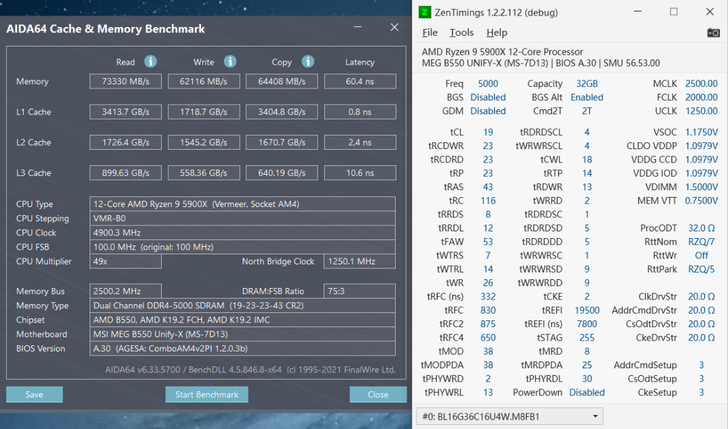Screen dimensions: 728x429
Task: Click the Capacity value 32GB in ZenTimings
Action: point(587,84)
